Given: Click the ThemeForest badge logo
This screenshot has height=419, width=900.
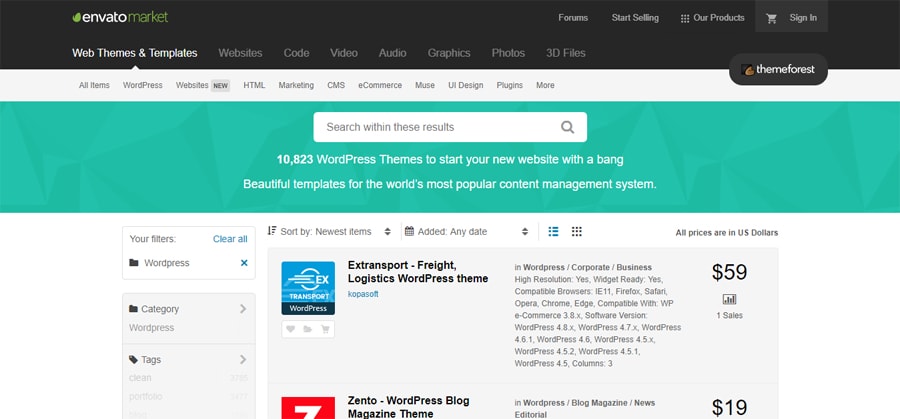Looking at the screenshot, I should tap(778, 69).
